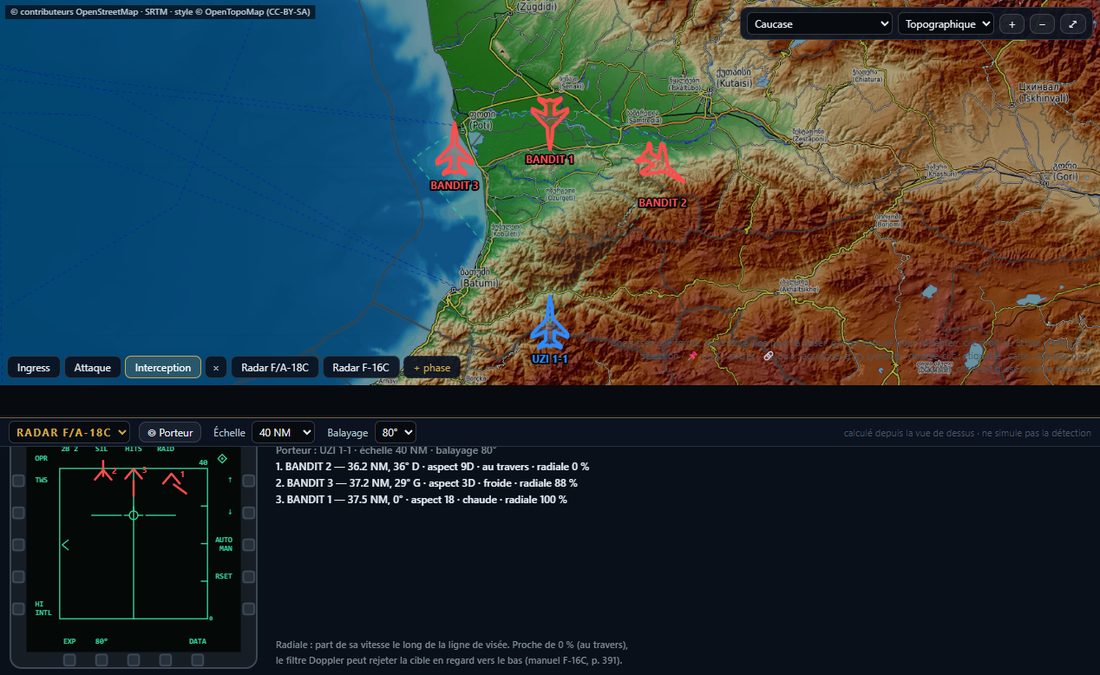Open the Caucase map region dropdown
Viewport: 1100px width, 675px height.
coord(819,24)
